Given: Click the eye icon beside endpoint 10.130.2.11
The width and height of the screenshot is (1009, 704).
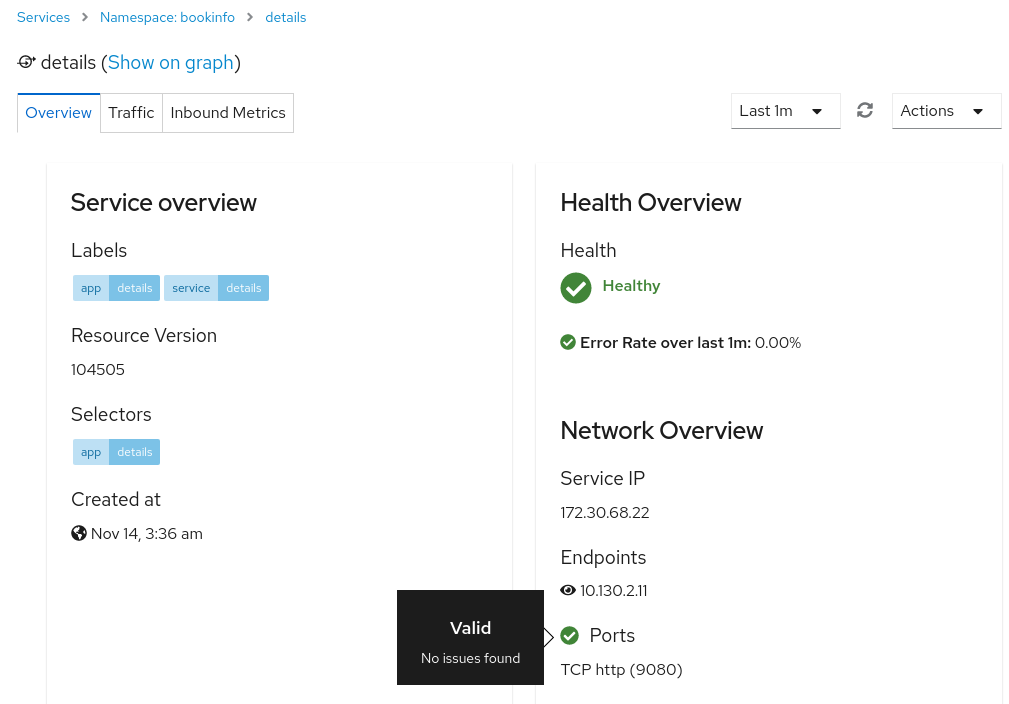Looking at the screenshot, I should (568, 590).
